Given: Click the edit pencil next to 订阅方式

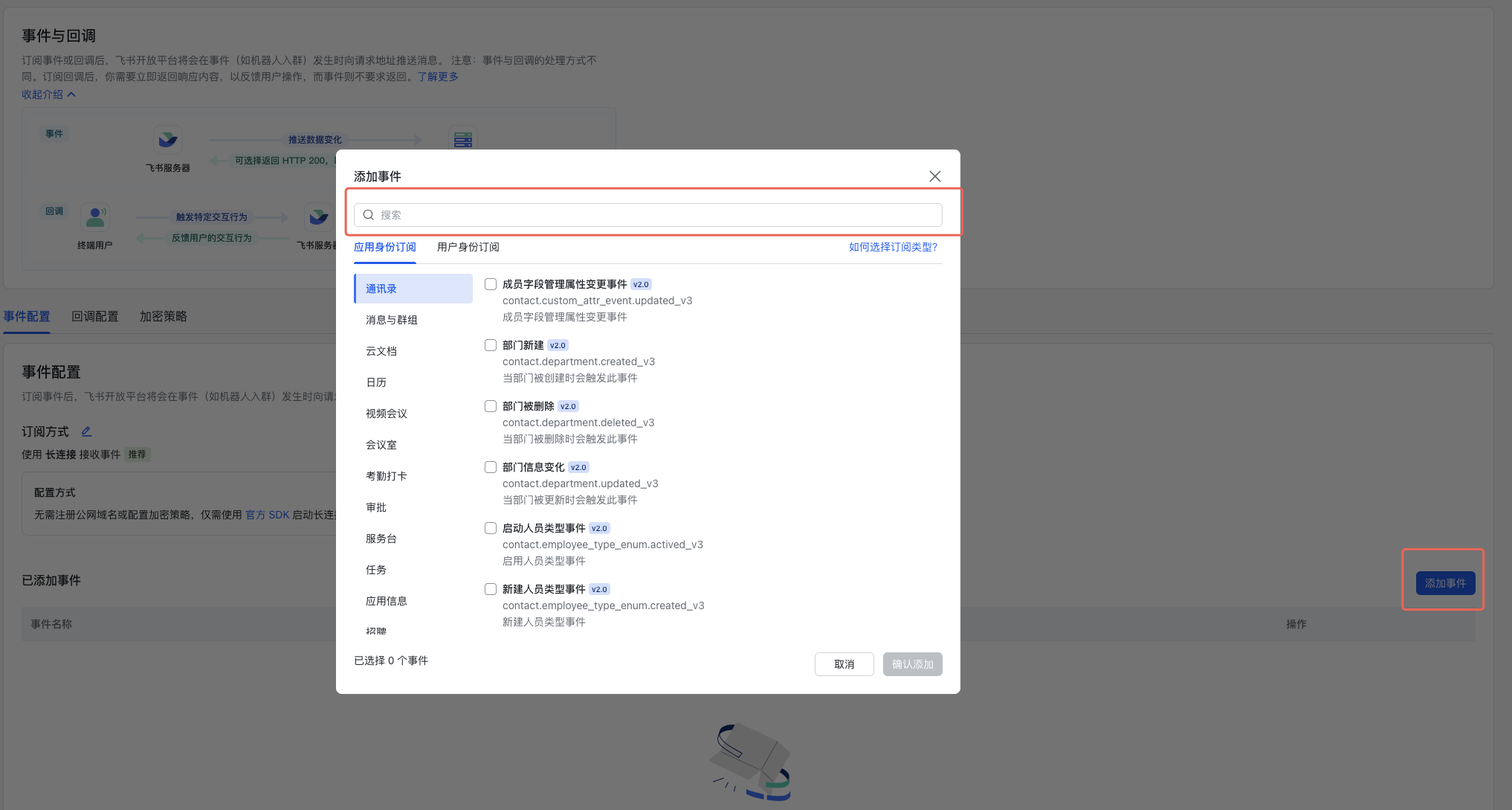Looking at the screenshot, I should click(x=86, y=431).
